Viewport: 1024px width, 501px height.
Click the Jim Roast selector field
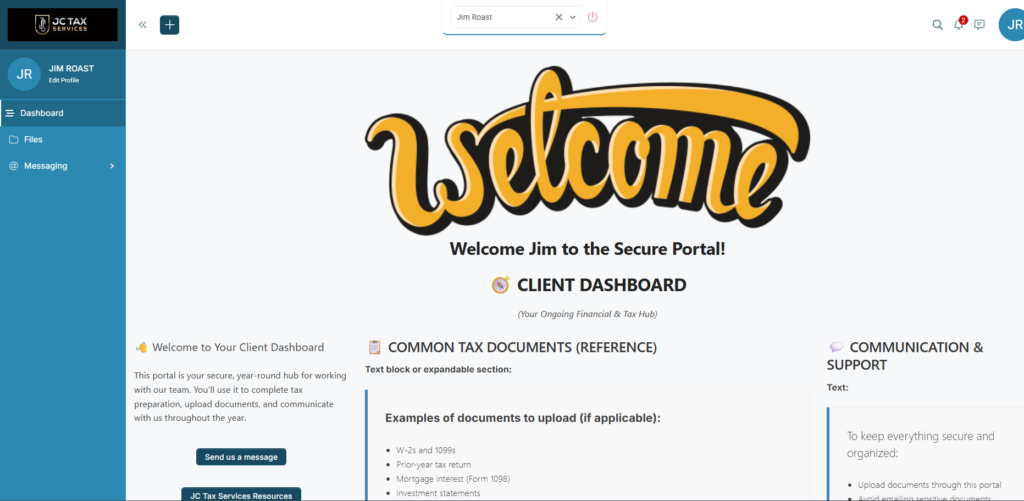click(x=500, y=17)
